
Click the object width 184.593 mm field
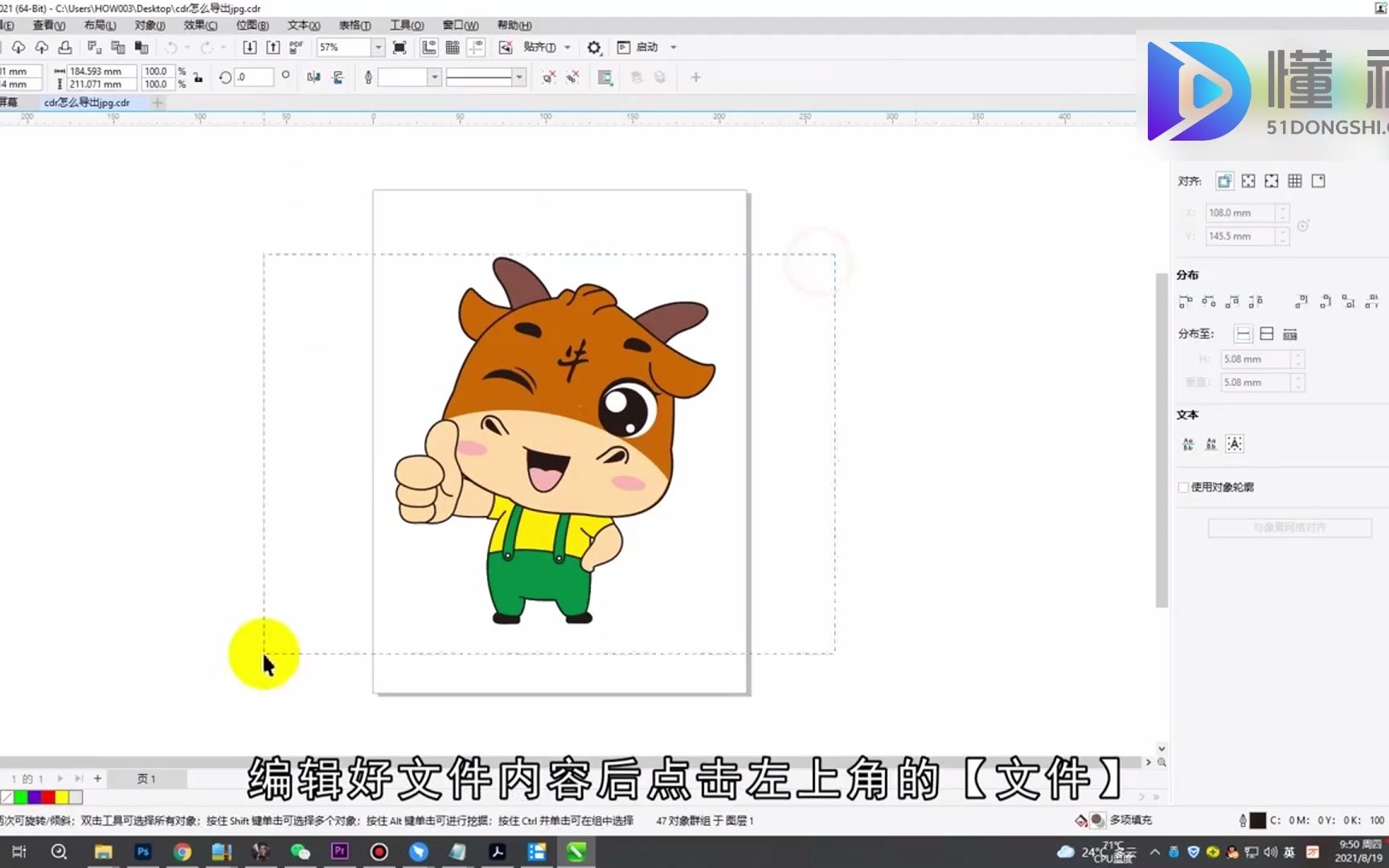[101, 71]
